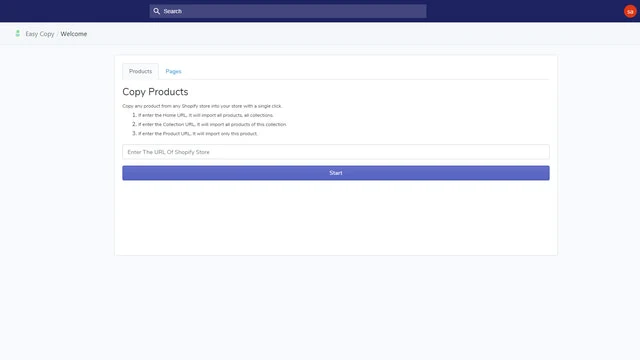Viewport: 640px width, 360px height.
Task: Click the 'Copy any product' description text
Action: click(202, 106)
